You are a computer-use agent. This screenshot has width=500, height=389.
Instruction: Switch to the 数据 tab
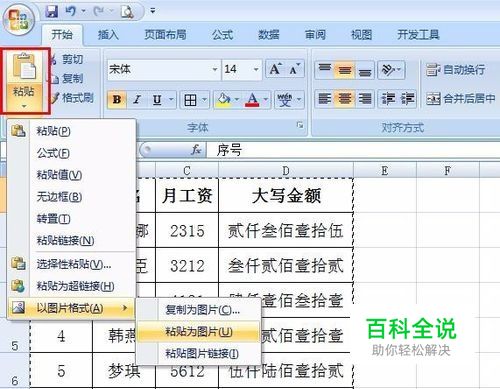pyautogui.click(x=269, y=34)
